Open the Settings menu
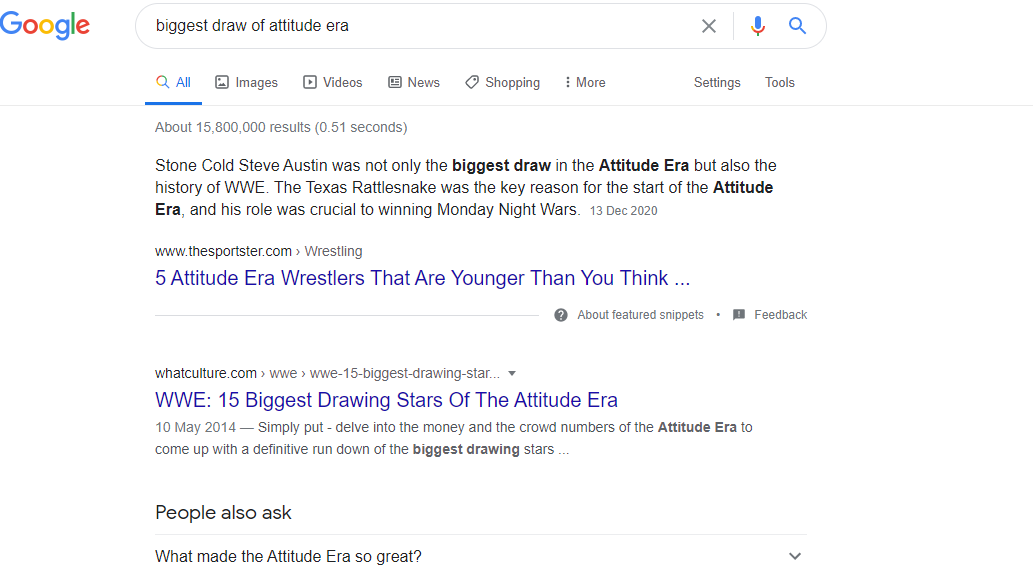 tap(717, 83)
